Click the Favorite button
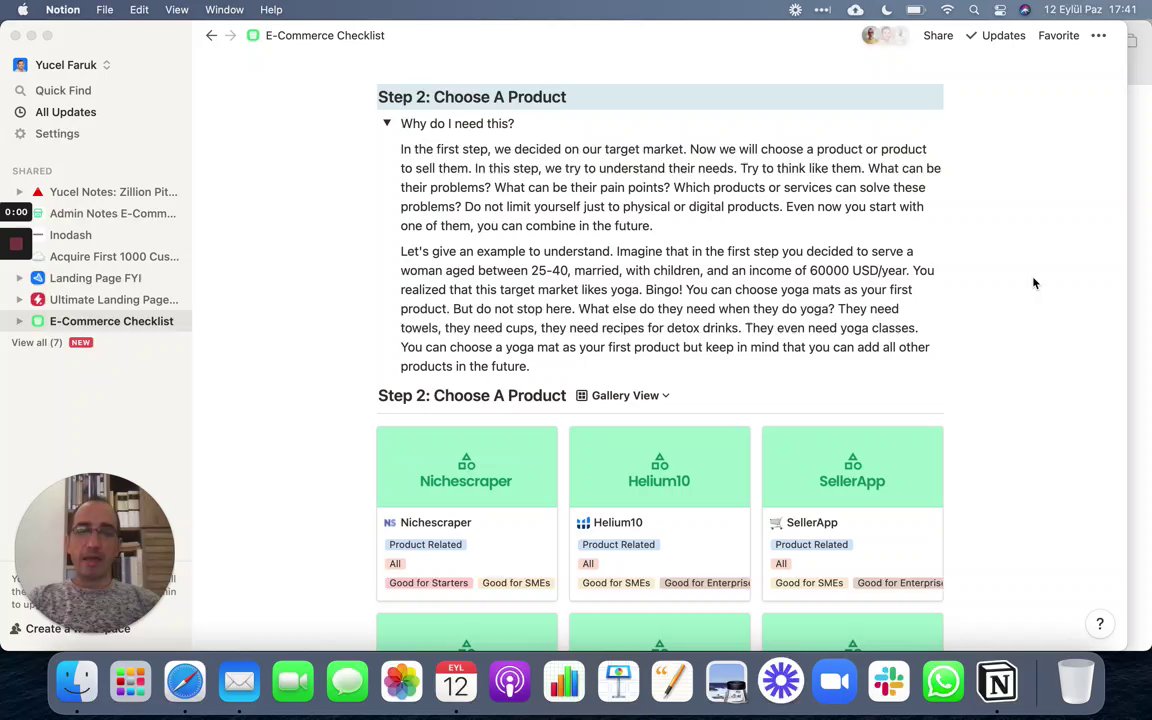 click(x=1059, y=35)
